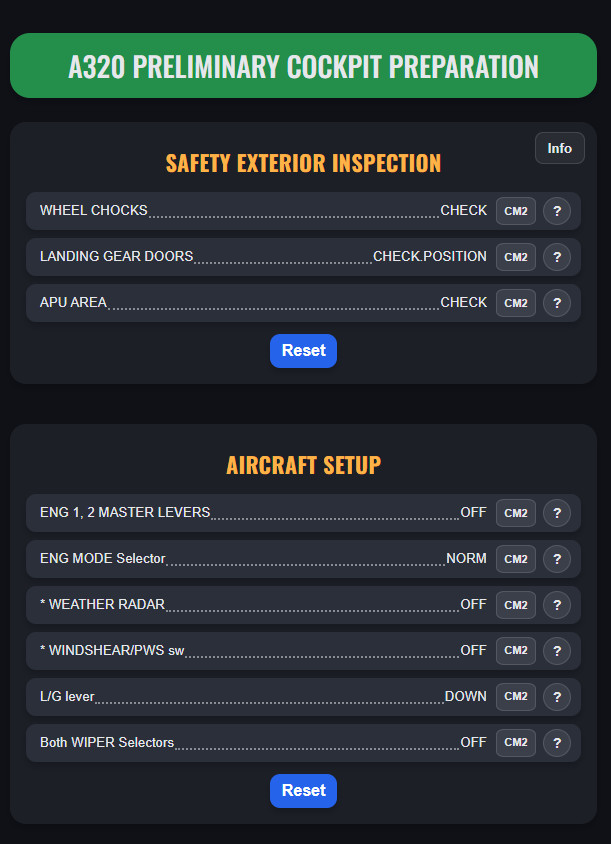Open help for L/G lever item

557,697
